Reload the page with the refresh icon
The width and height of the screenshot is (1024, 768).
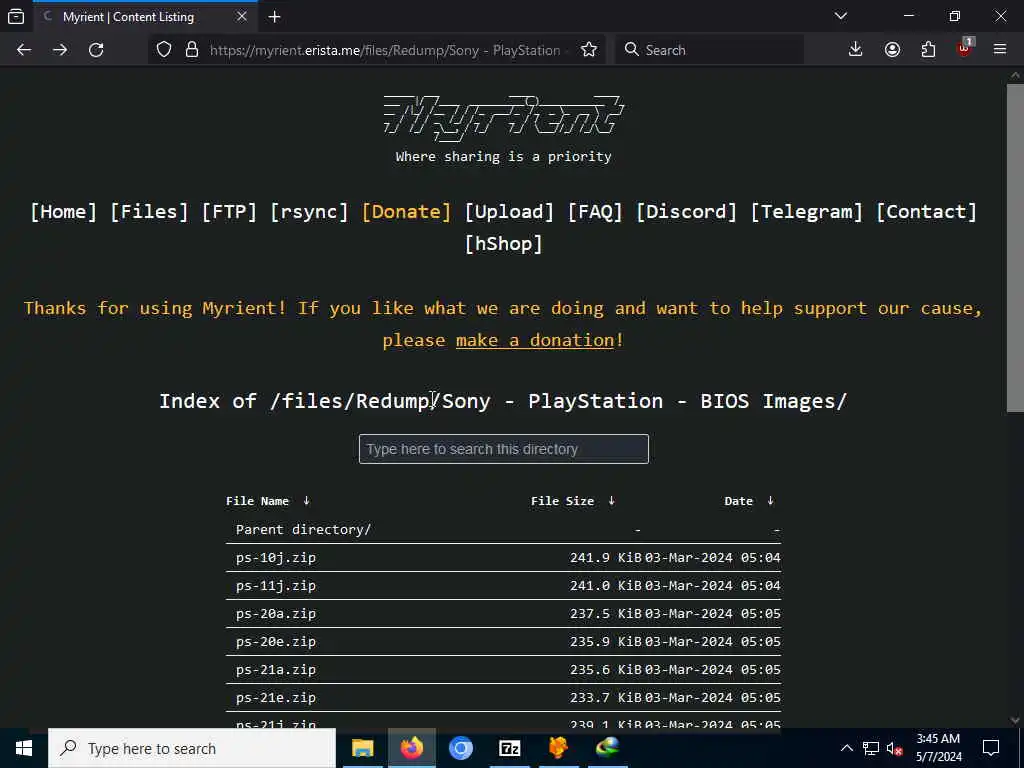[x=96, y=50]
